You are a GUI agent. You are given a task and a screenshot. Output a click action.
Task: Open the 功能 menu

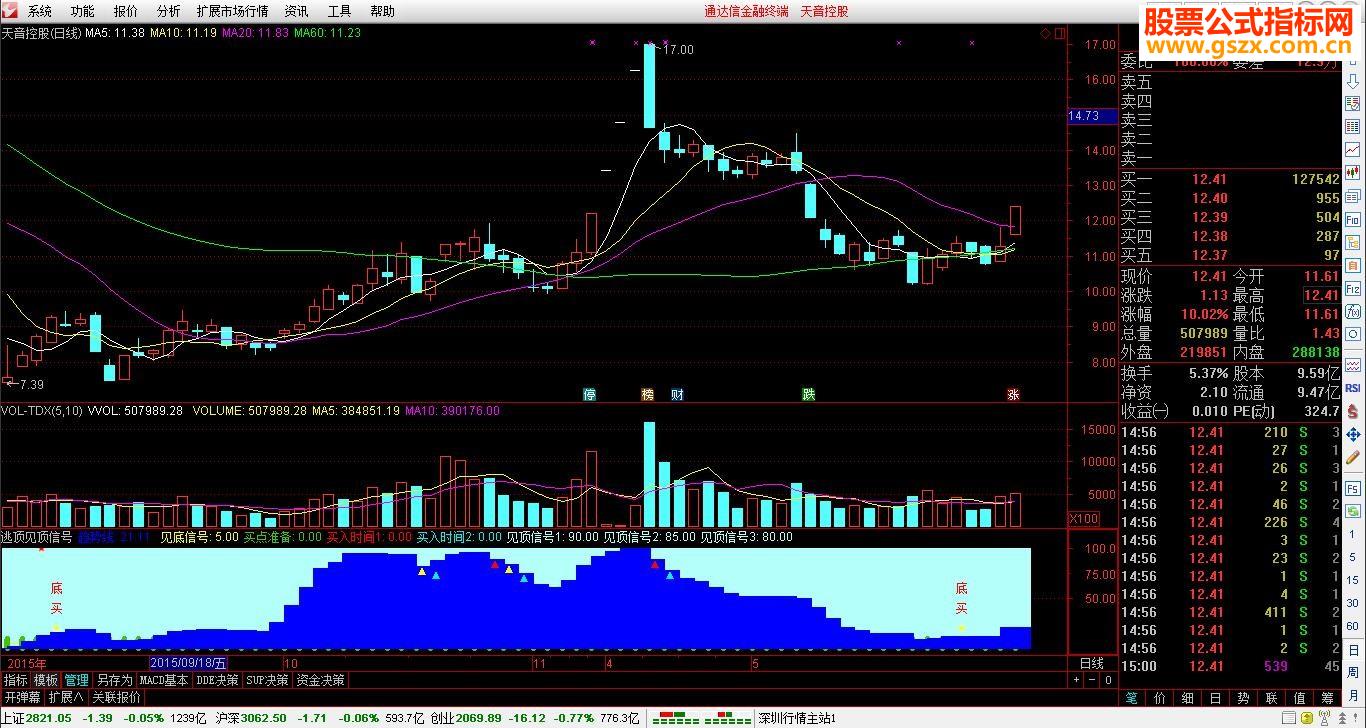point(83,11)
